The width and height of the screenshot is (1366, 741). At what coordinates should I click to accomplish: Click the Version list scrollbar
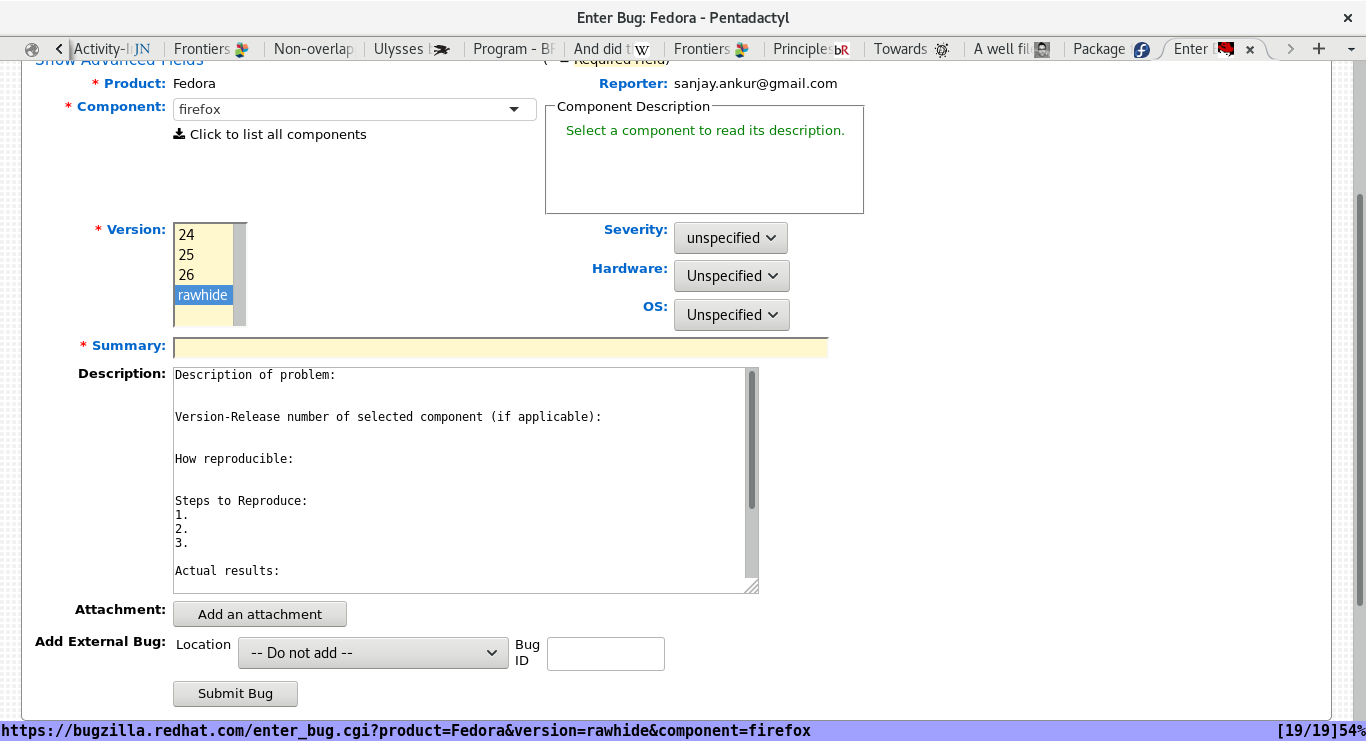pos(239,275)
